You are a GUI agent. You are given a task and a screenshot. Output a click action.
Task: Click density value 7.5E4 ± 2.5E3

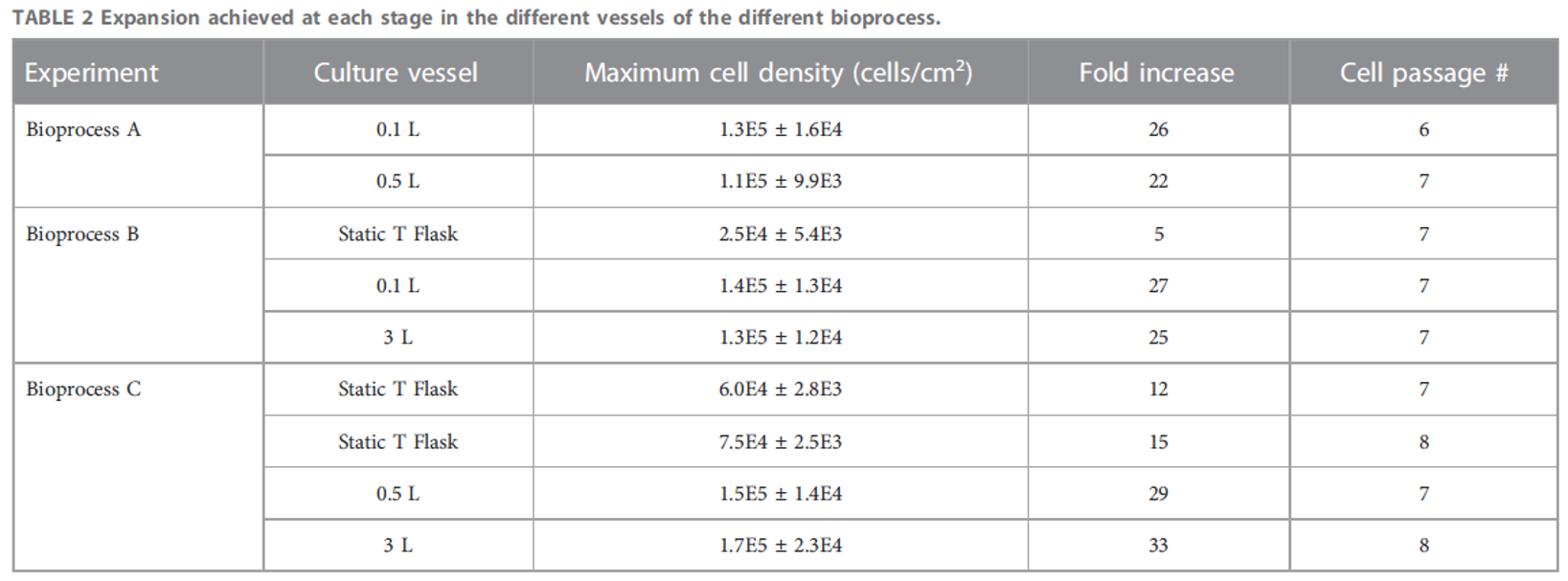[x=780, y=442]
